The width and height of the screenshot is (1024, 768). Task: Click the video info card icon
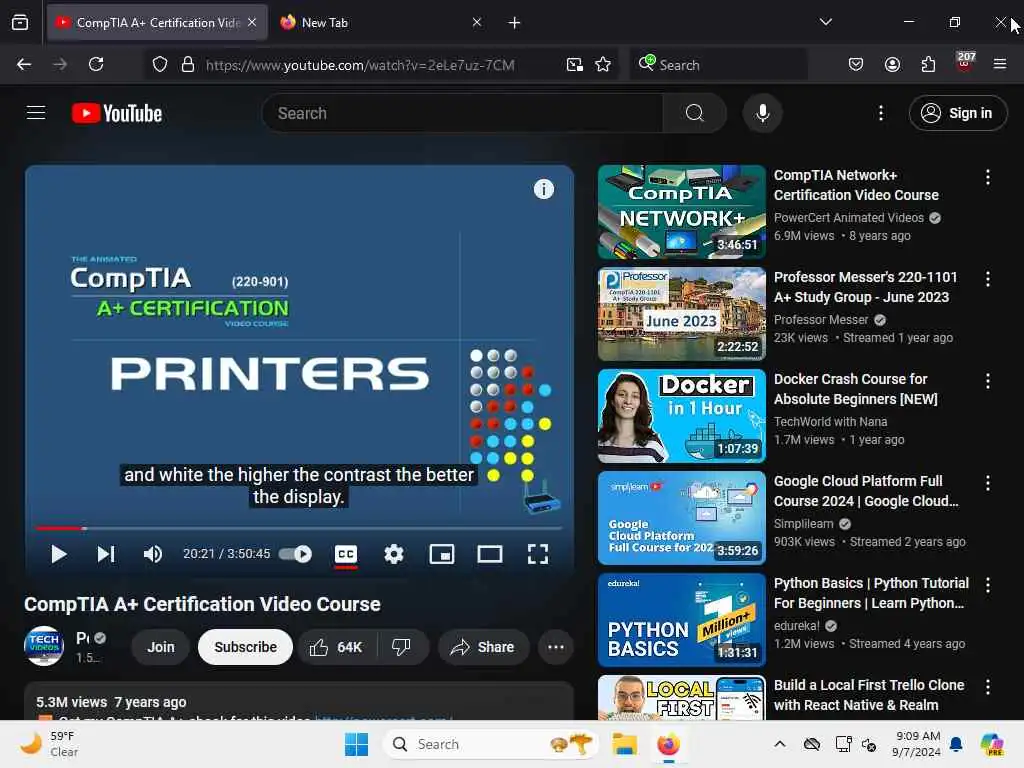coord(544,189)
